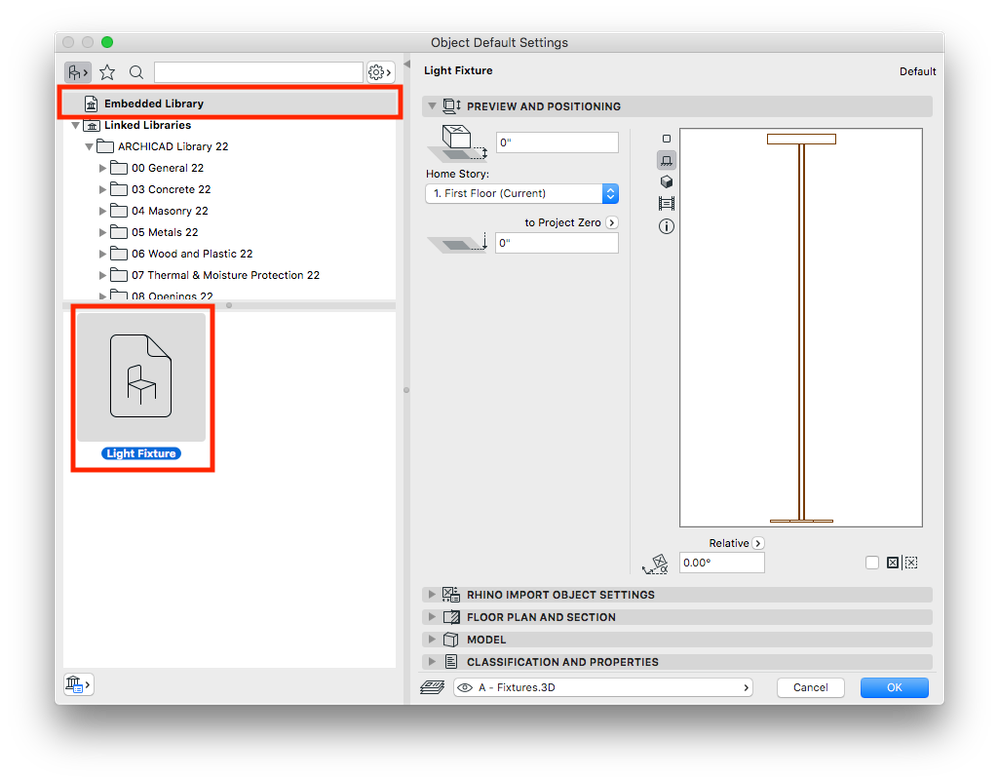The height and width of the screenshot is (783, 999).
Task: Collapse the Linked Libraries node
Action: pyautogui.click(x=76, y=126)
